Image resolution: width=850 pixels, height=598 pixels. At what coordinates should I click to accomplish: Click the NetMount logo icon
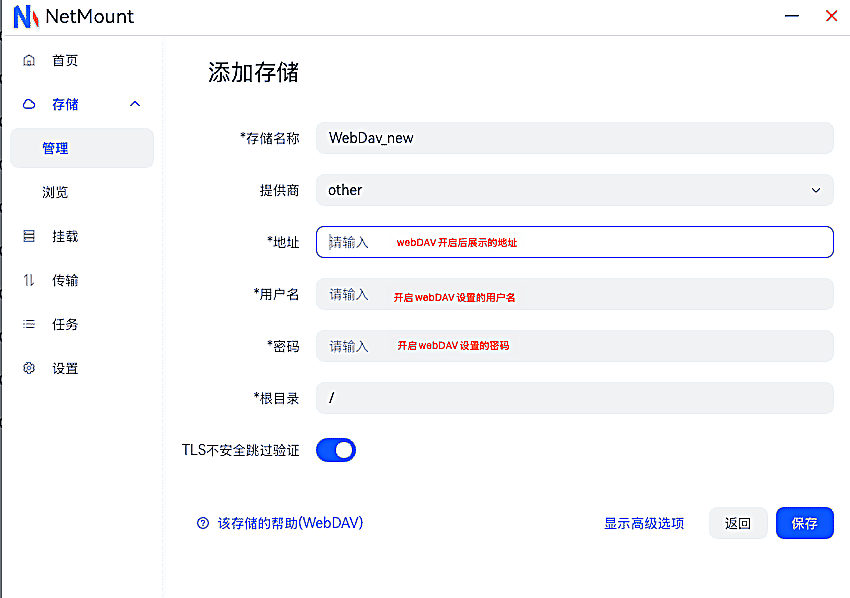(25, 16)
